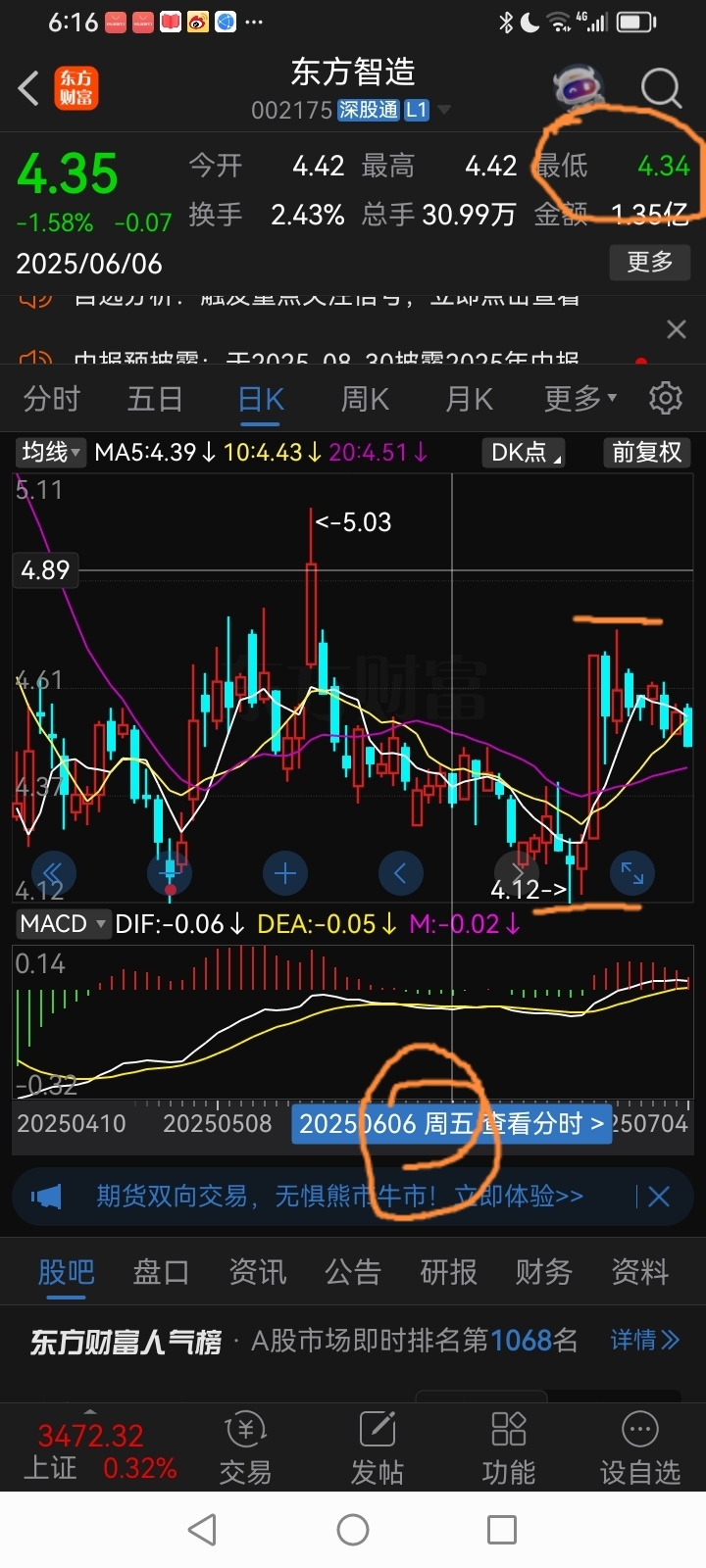Screen dimensions: 706x1568
Task: Open the futures trading banner 立即体验
Action: coord(519,1196)
